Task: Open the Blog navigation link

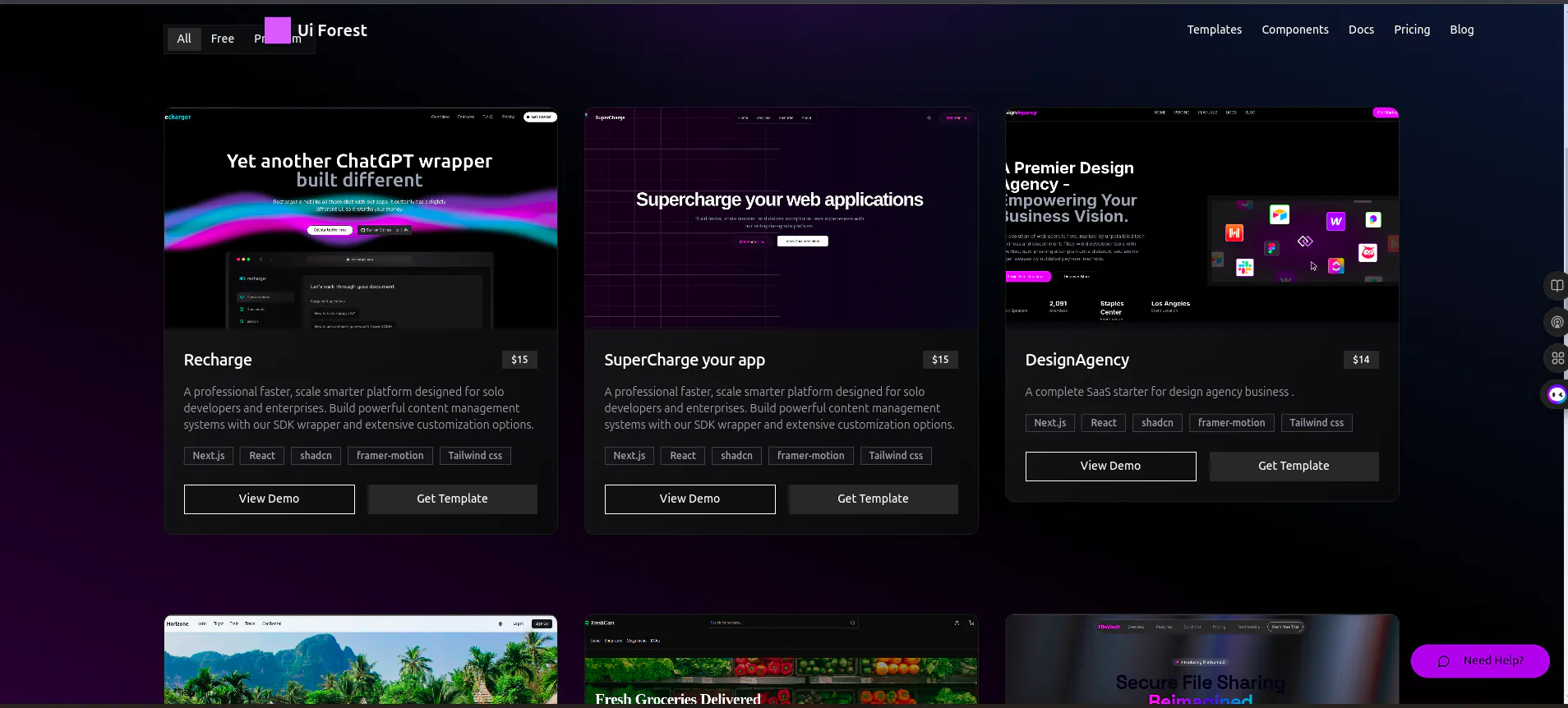Action: (1461, 30)
